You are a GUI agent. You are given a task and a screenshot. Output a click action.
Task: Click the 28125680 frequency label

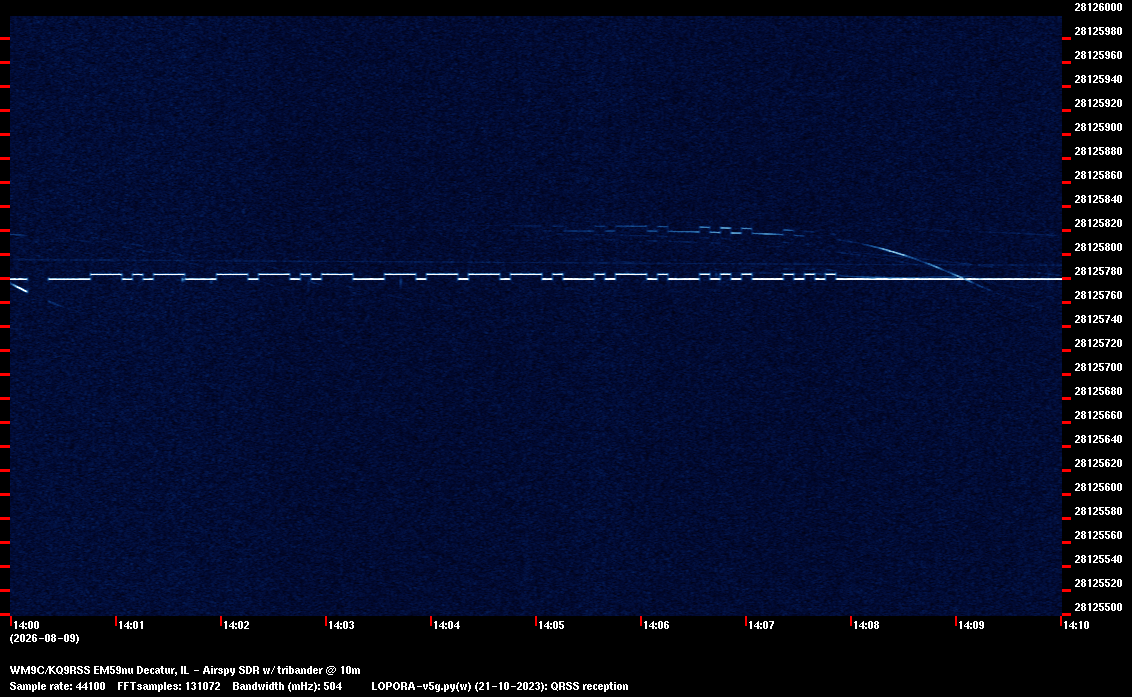tap(1098, 391)
